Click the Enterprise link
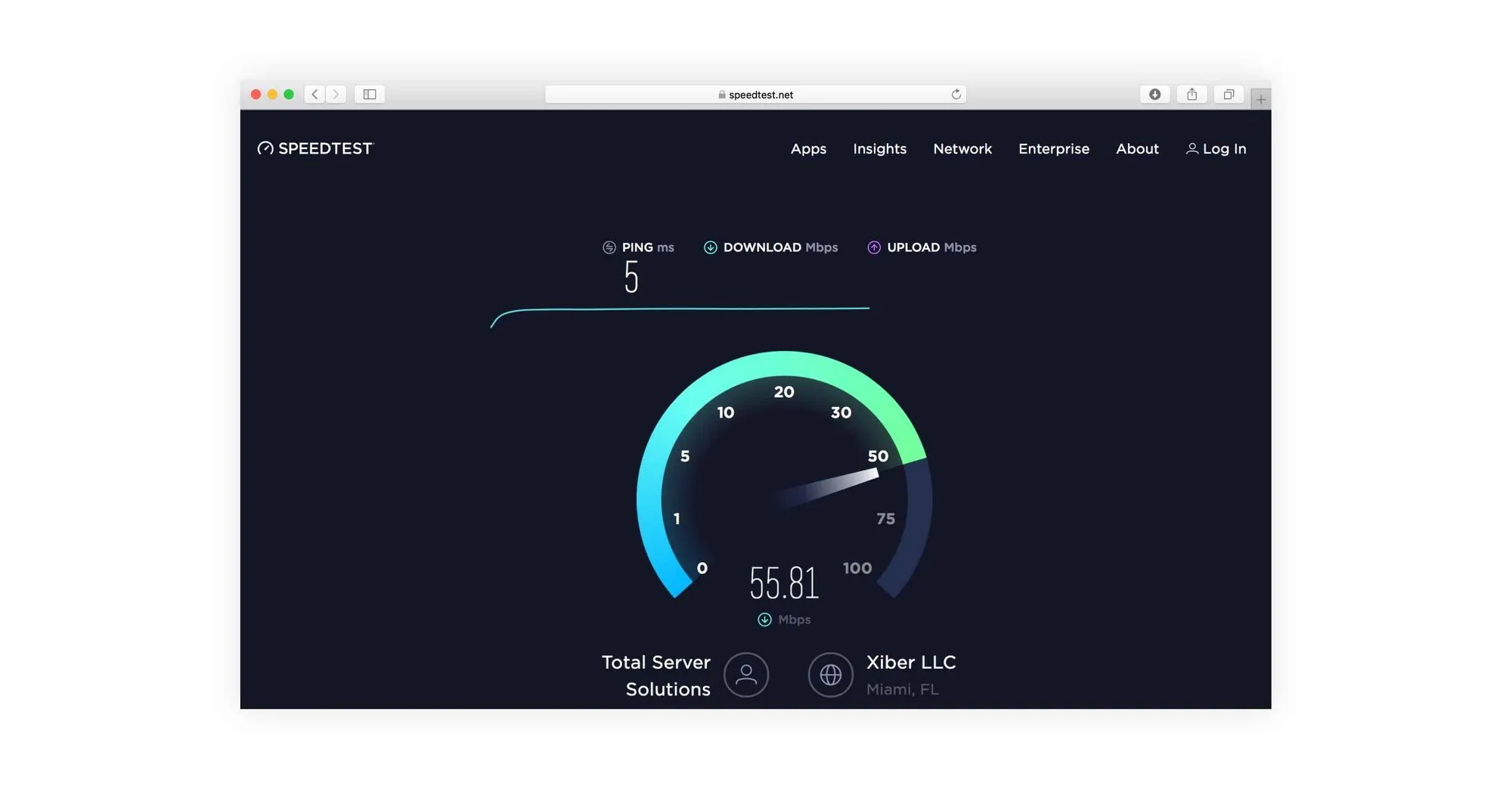The image size is (1512, 789). [1054, 149]
